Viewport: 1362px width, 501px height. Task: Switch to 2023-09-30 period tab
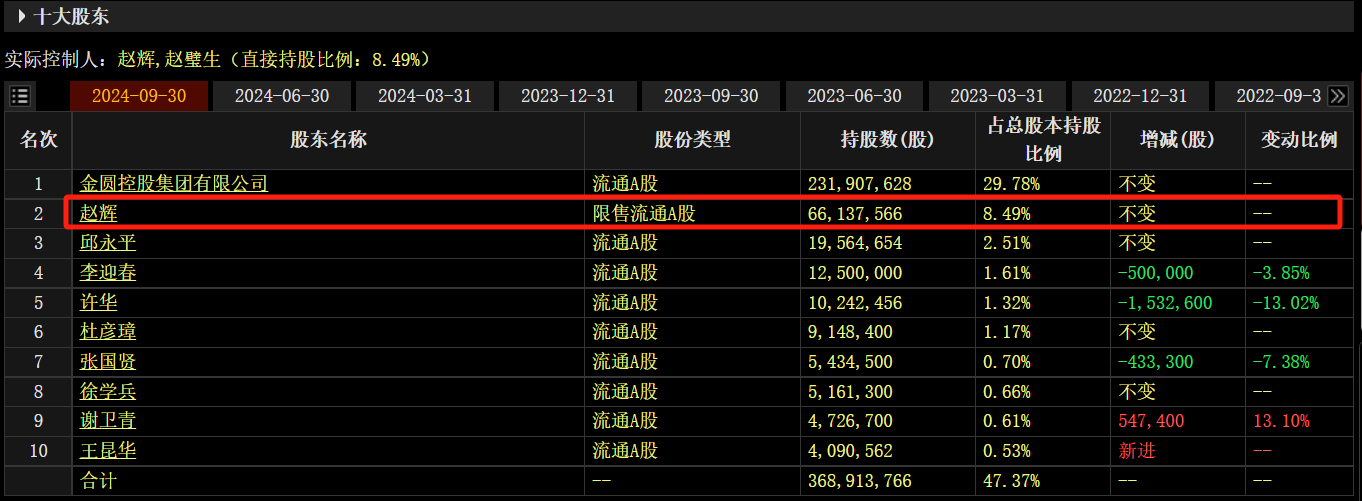[711, 96]
